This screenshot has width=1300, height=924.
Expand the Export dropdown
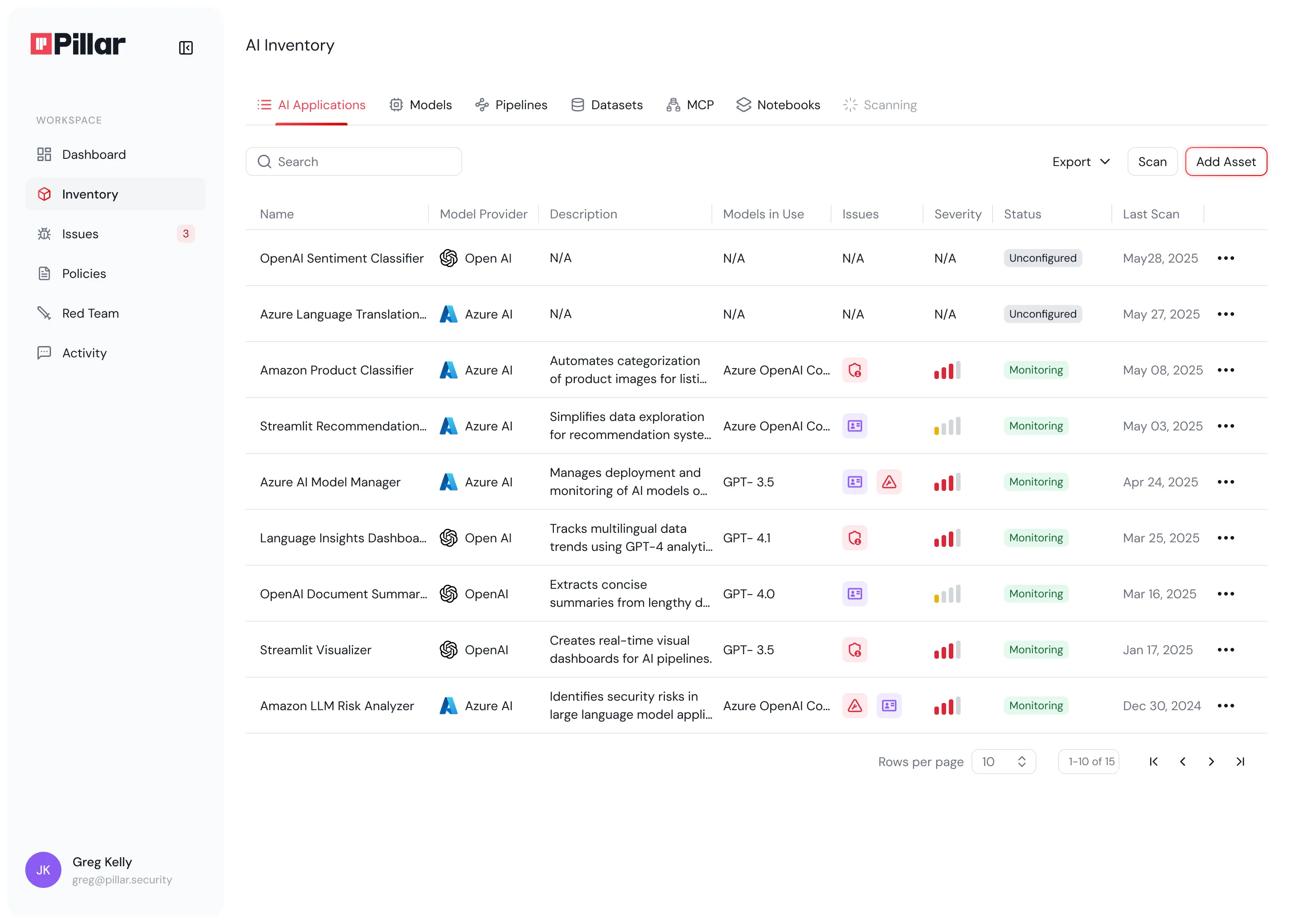[x=1080, y=162]
